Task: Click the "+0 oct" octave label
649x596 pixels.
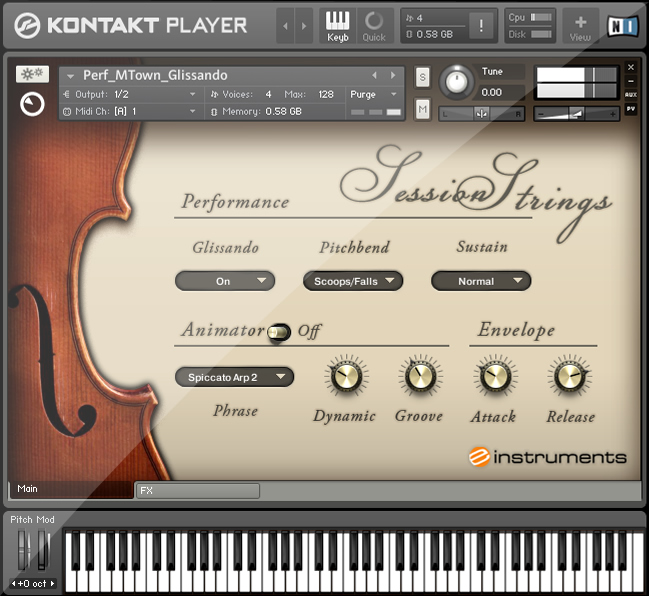Action: 33,584
